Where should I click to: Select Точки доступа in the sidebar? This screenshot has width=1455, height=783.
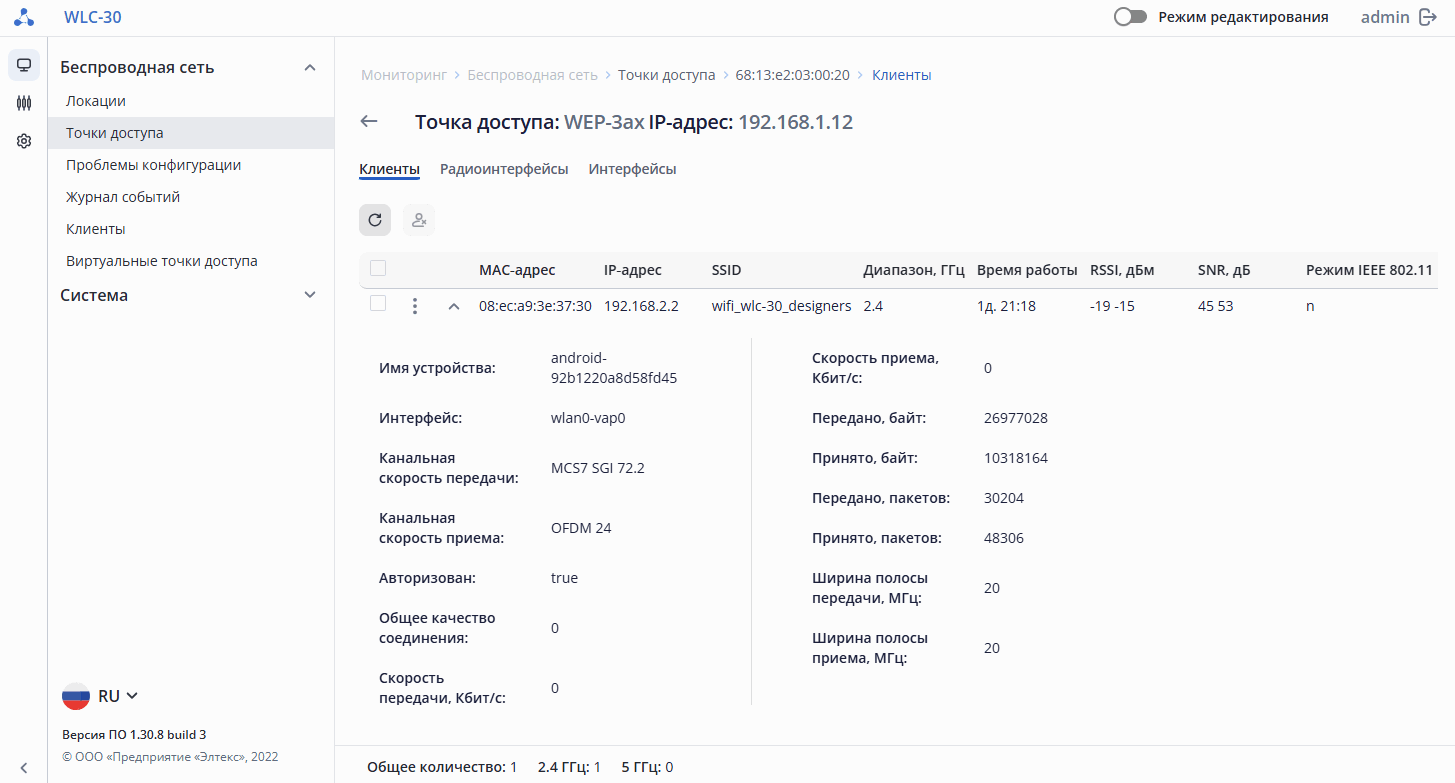(x=191, y=133)
